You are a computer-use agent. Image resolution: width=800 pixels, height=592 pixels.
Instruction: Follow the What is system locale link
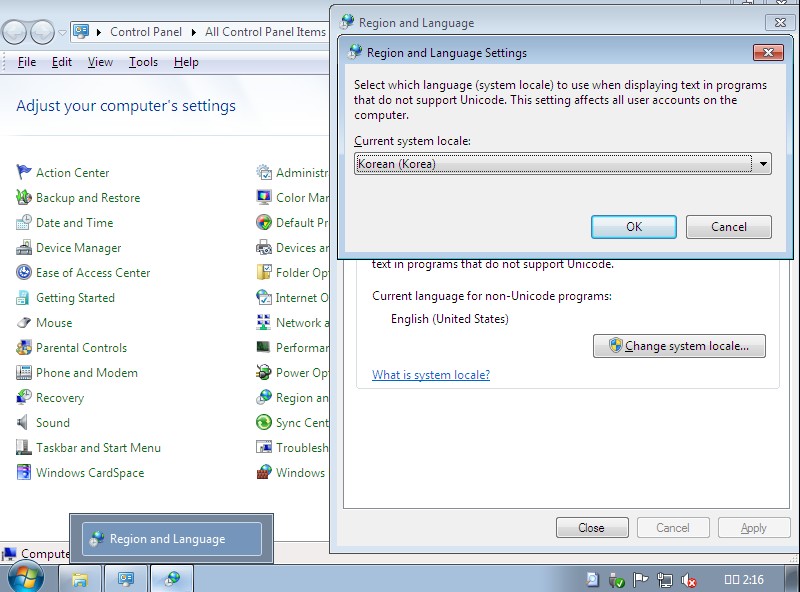pyautogui.click(x=431, y=375)
